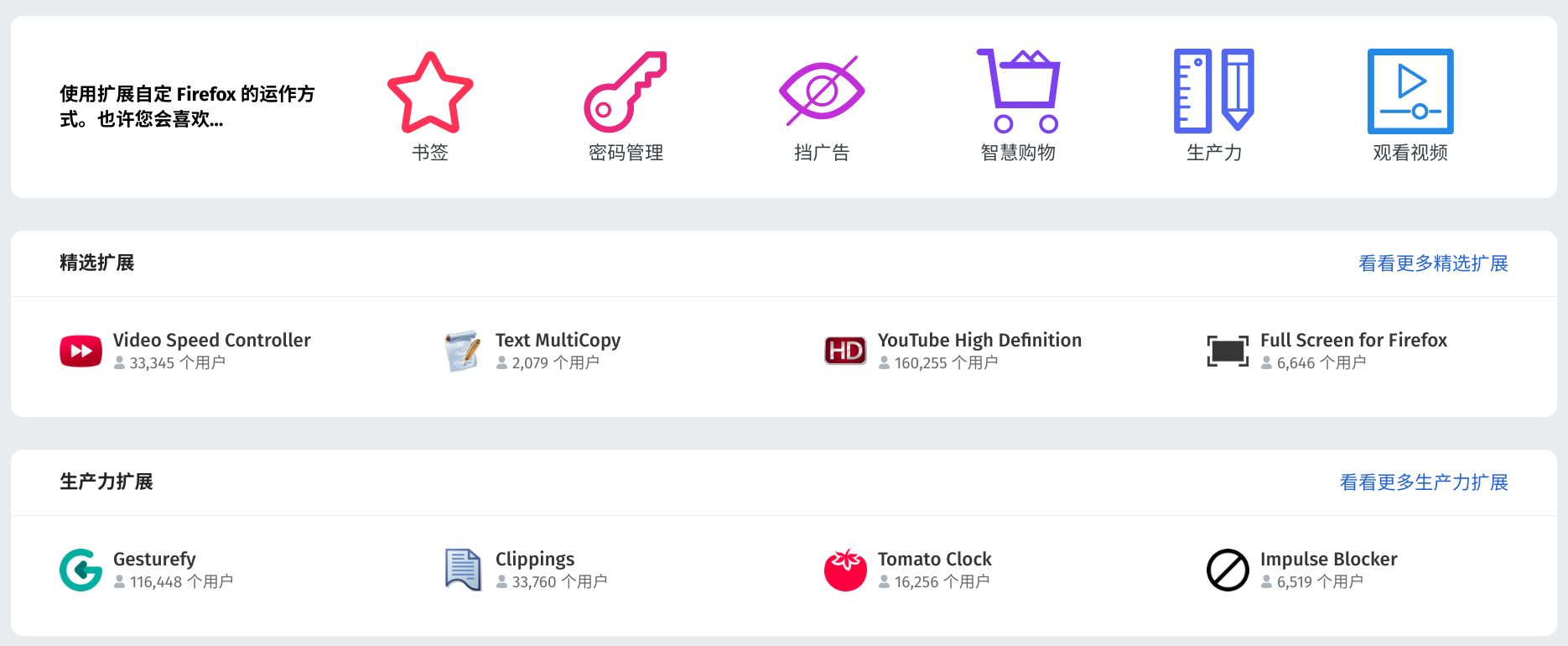Open the Clippings extension title

click(x=535, y=560)
